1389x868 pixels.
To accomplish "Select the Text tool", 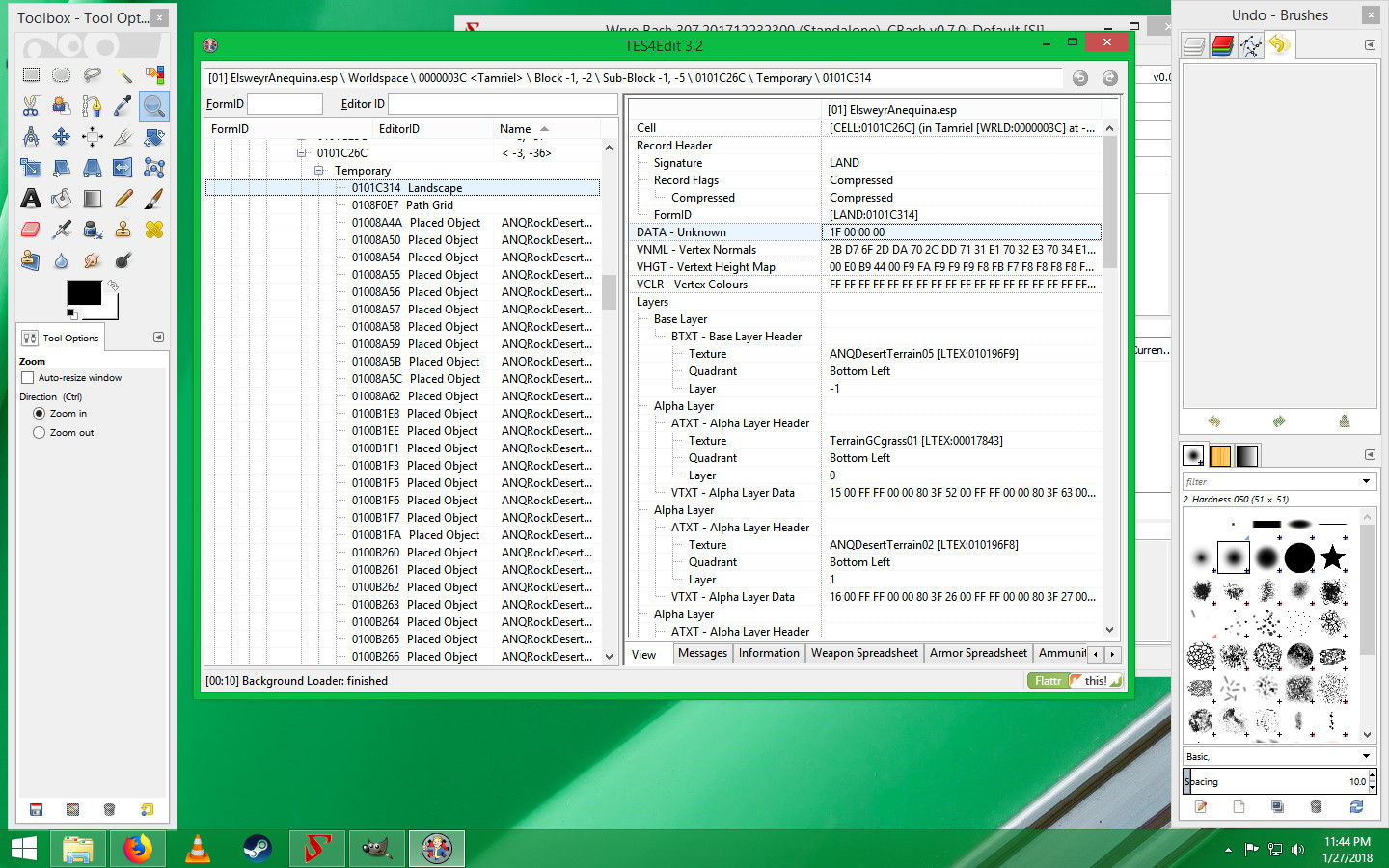I will click(31, 199).
